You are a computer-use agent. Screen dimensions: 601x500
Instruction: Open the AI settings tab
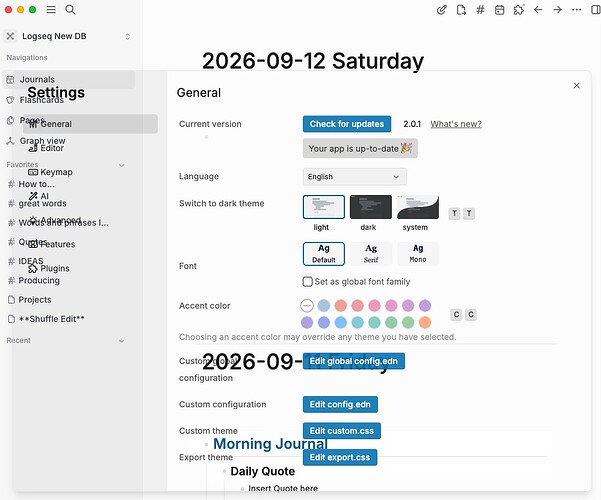(x=39, y=196)
